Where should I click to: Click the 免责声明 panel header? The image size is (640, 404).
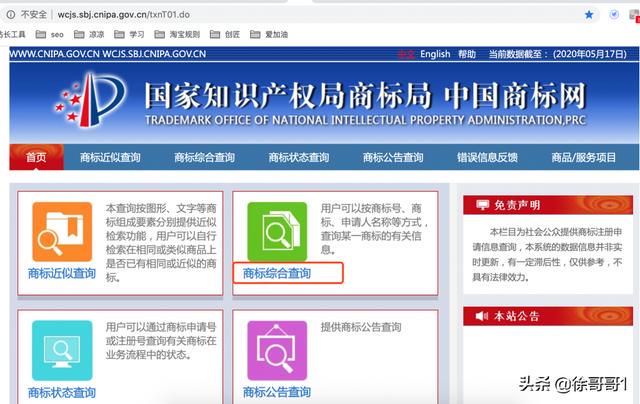(548, 204)
